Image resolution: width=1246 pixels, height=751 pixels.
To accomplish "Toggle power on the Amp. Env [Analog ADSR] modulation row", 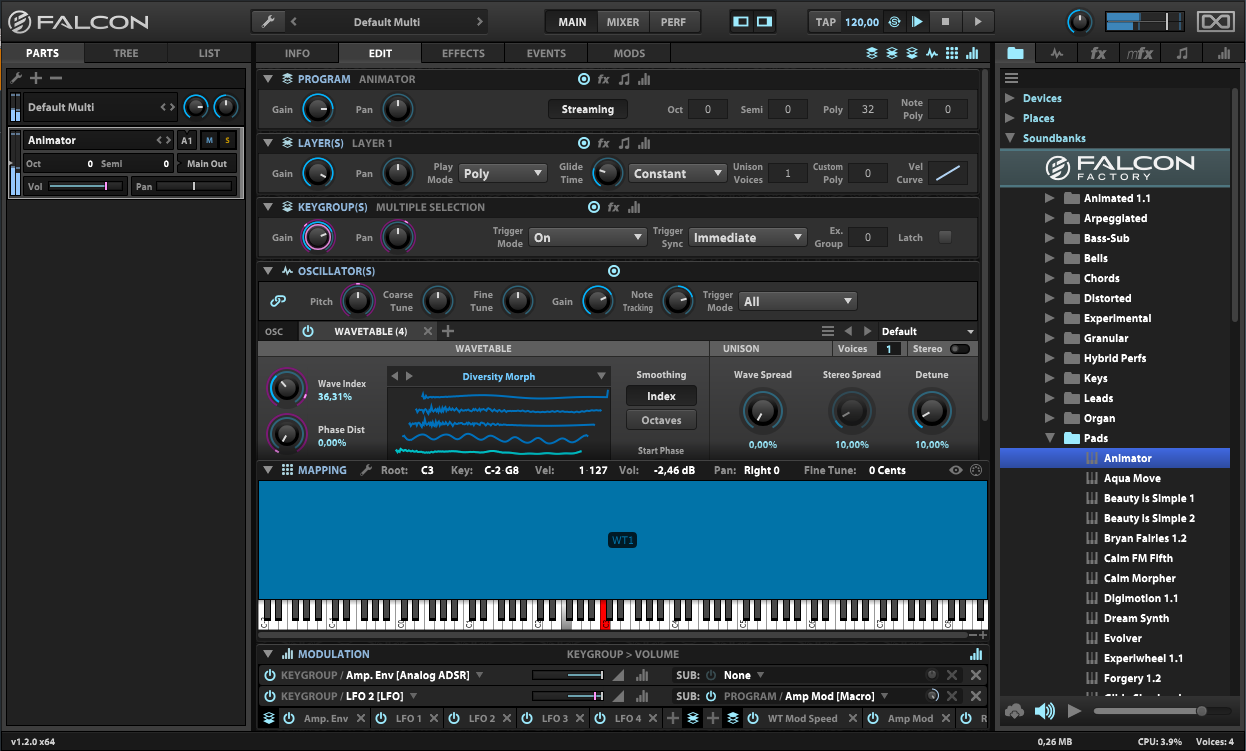I will pyautogui.click(x=270, y=675).
